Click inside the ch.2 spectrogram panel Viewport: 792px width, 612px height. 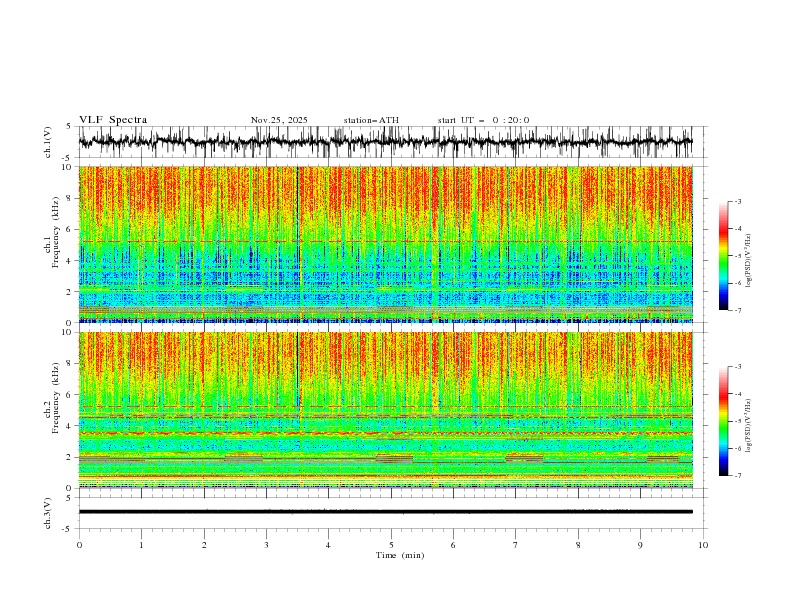385,410
